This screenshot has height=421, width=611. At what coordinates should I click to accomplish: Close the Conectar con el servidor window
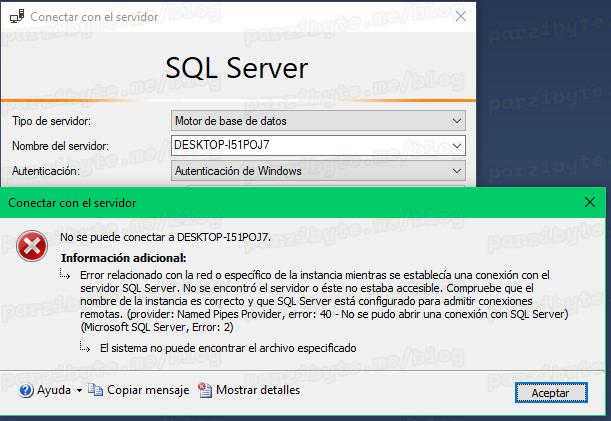pyautogui.click(x=458, y=18)
